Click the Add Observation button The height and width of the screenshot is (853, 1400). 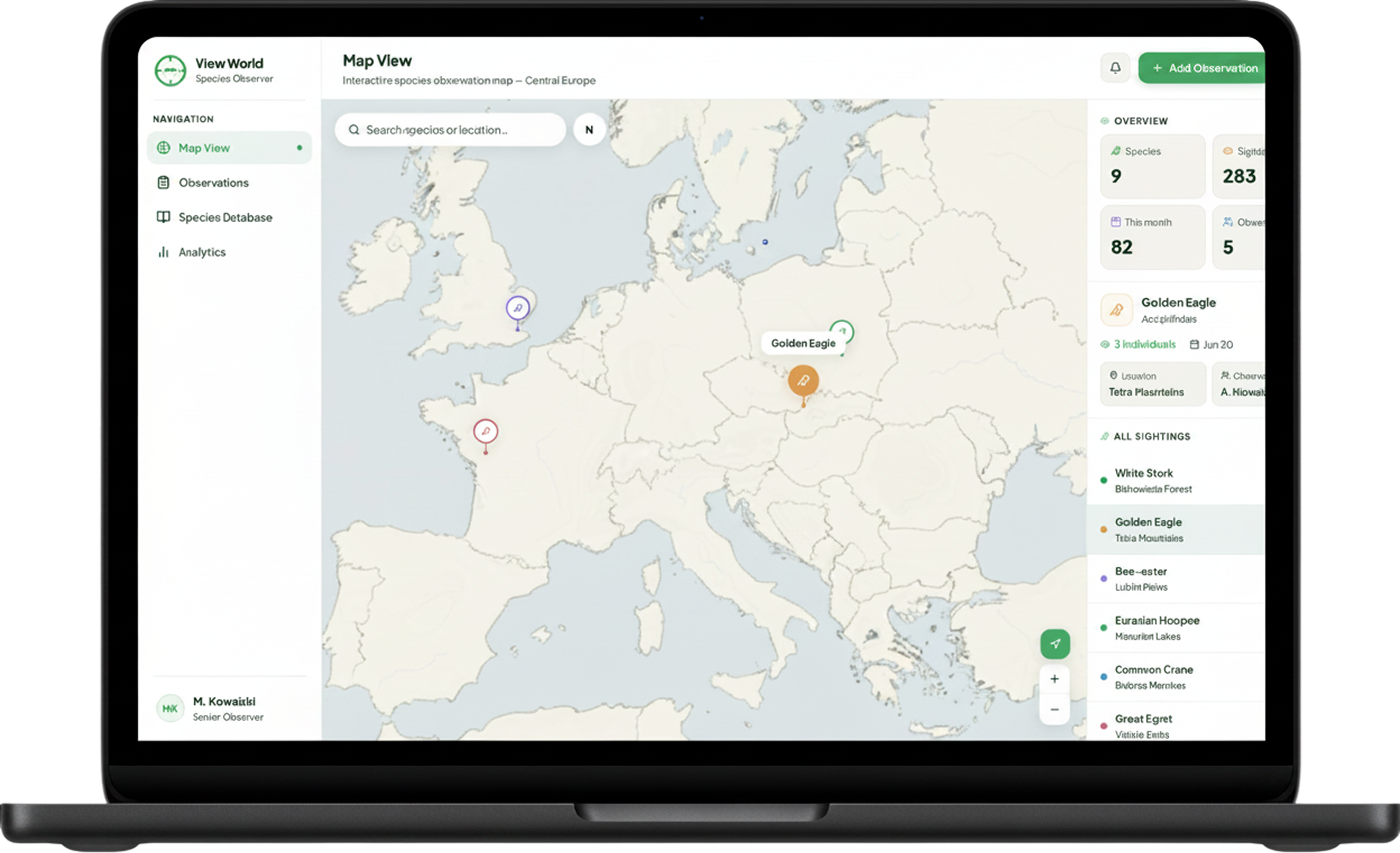1202,68
